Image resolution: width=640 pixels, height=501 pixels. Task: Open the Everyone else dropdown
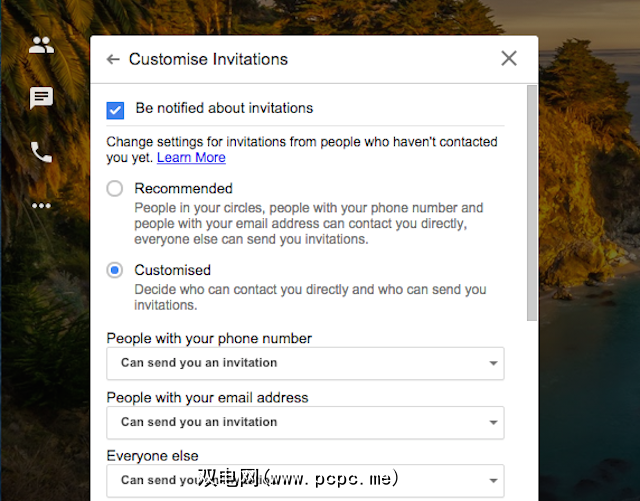305,479
